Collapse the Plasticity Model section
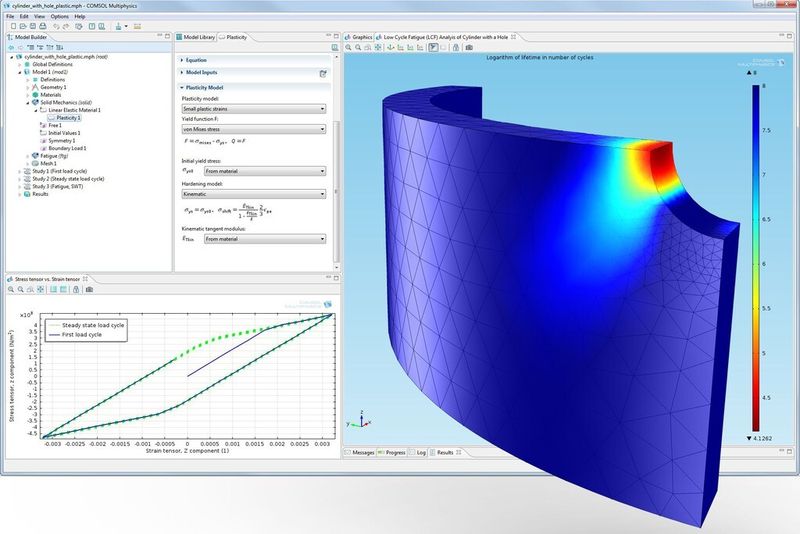Screen dimensions: 800x534 (182, 87)
